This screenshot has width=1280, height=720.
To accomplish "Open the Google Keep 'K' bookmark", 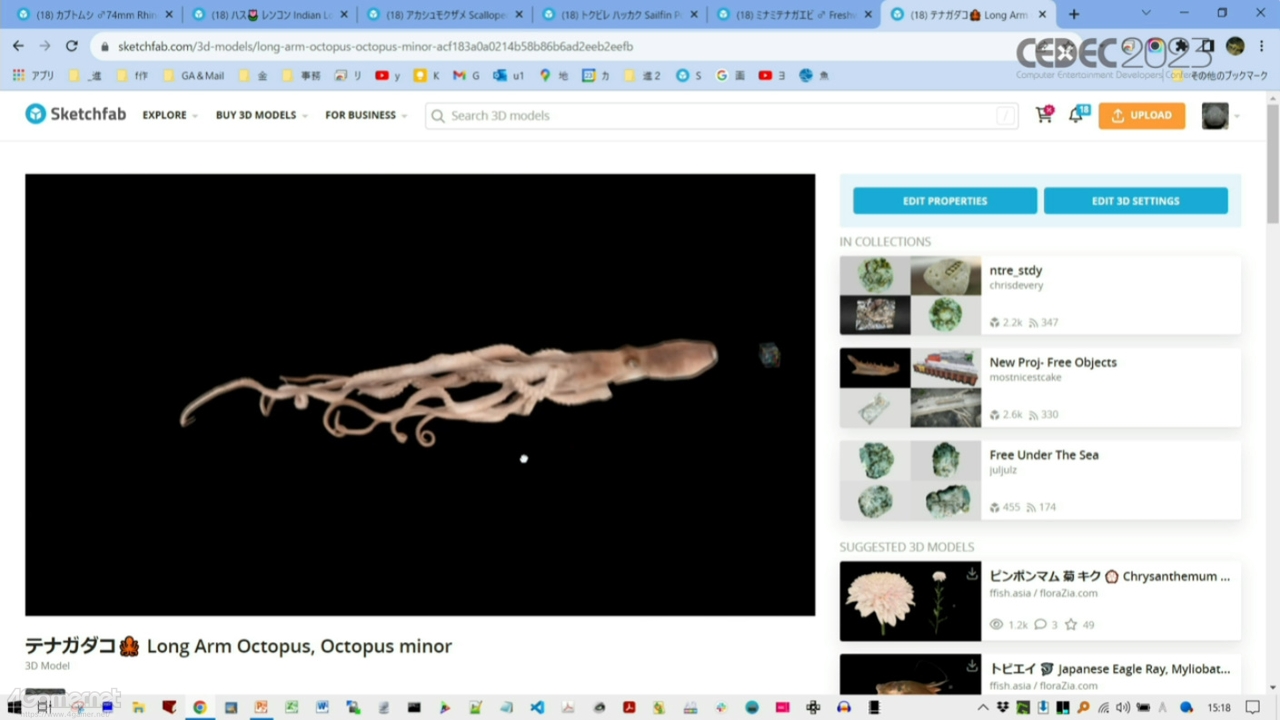I will [426, 76].
